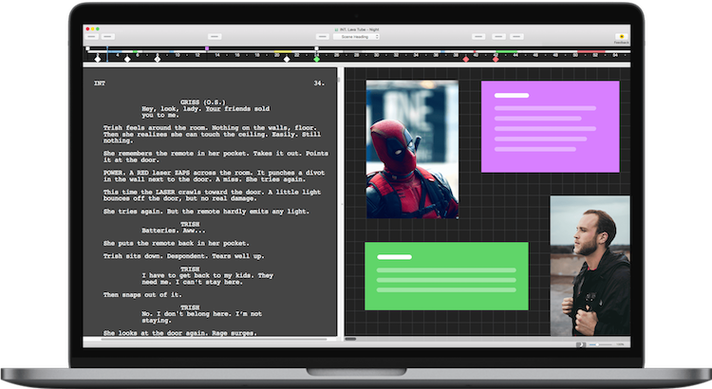Click the view toggle icon beside the zoom slider

coord(580,345)
